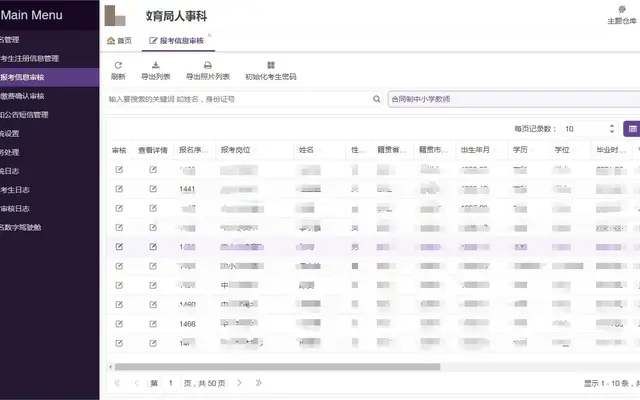The image size is (640, 400).
Task: Click the 每页记录数 value field
Action: click(x=584, y=129)
